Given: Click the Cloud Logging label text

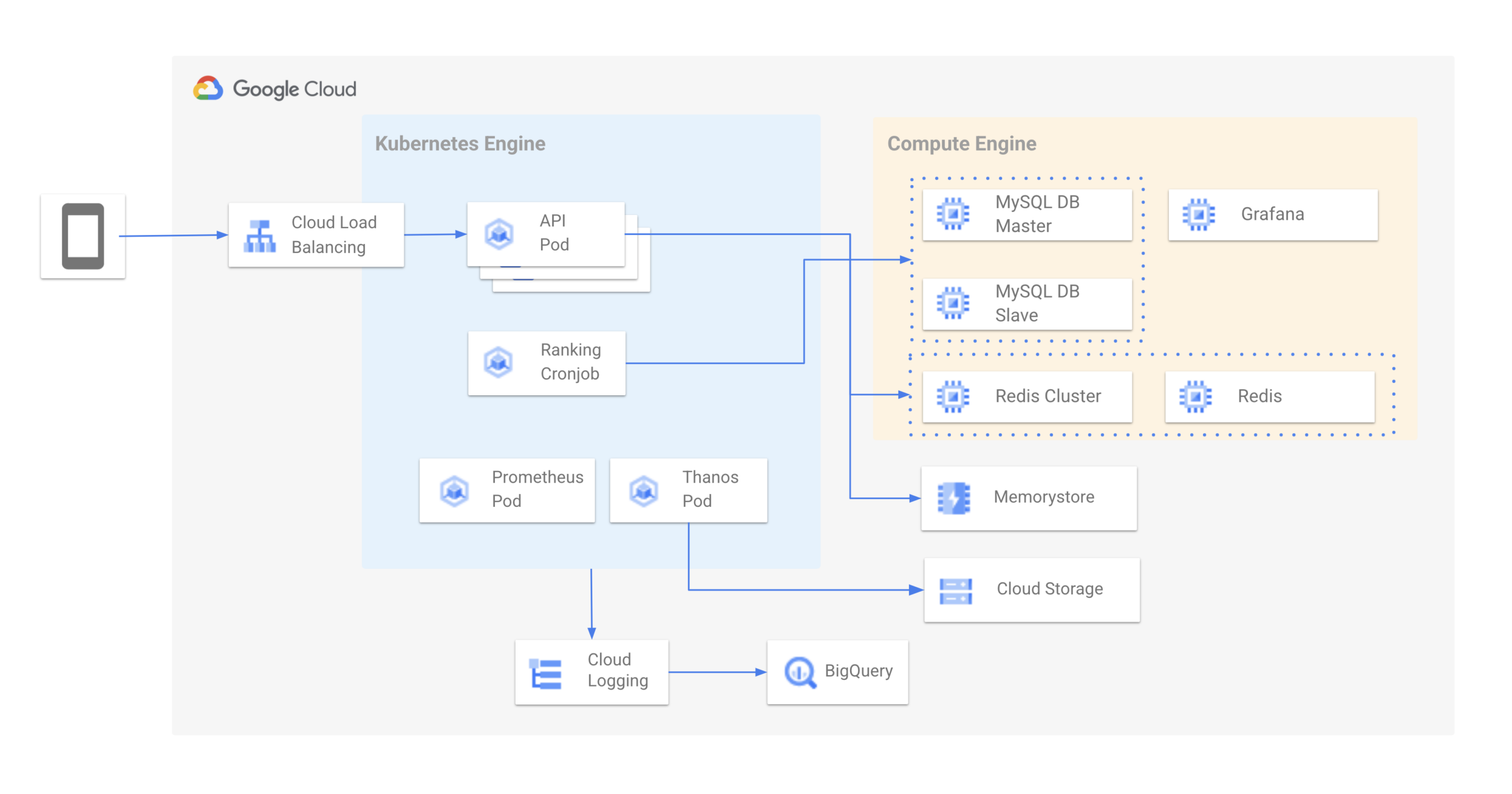Looking at the screenshot, I should click(x=617, y=670).
